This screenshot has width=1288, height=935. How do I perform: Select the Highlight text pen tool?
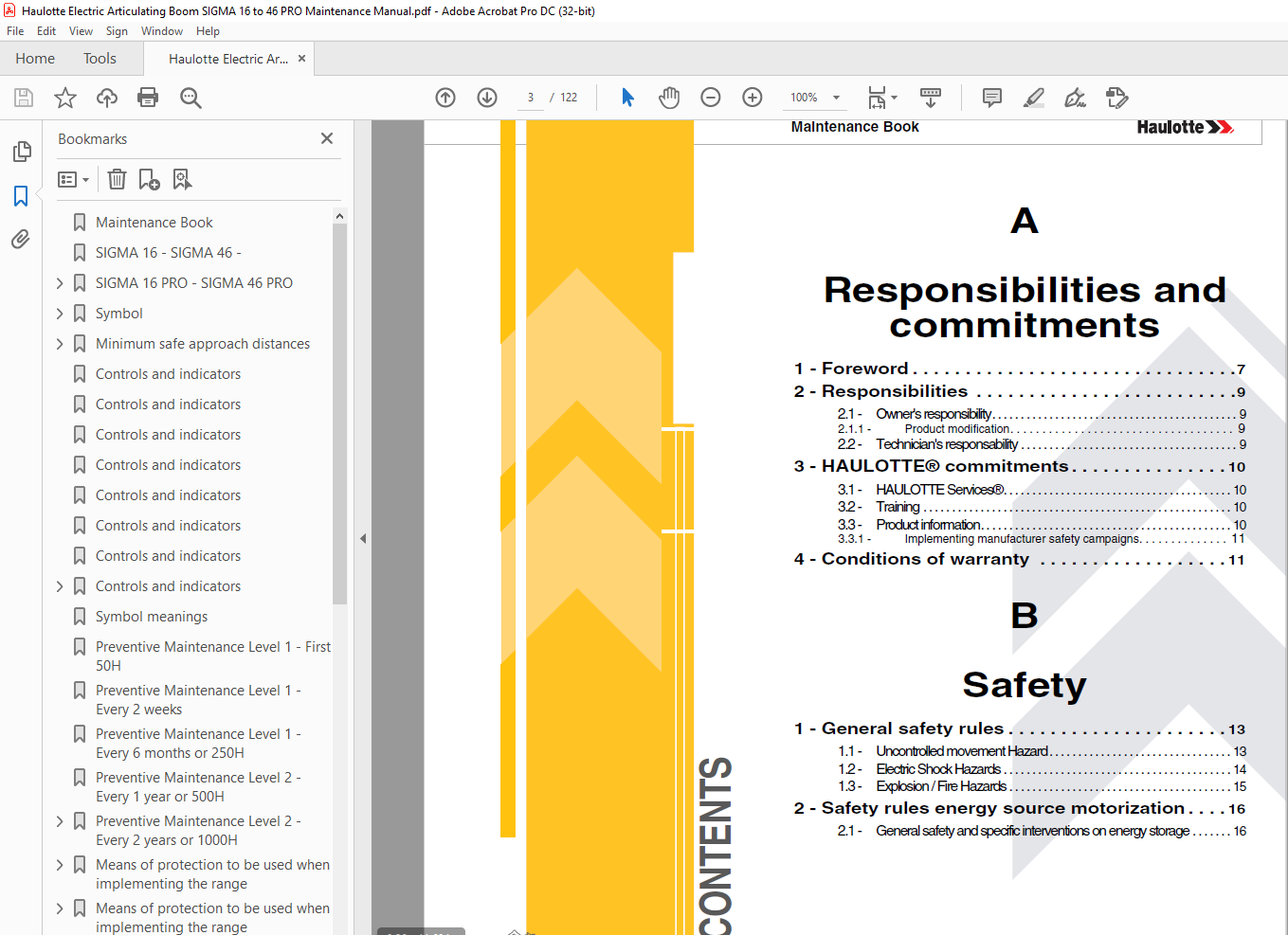pyautogui.click(x=1034, y=98)
